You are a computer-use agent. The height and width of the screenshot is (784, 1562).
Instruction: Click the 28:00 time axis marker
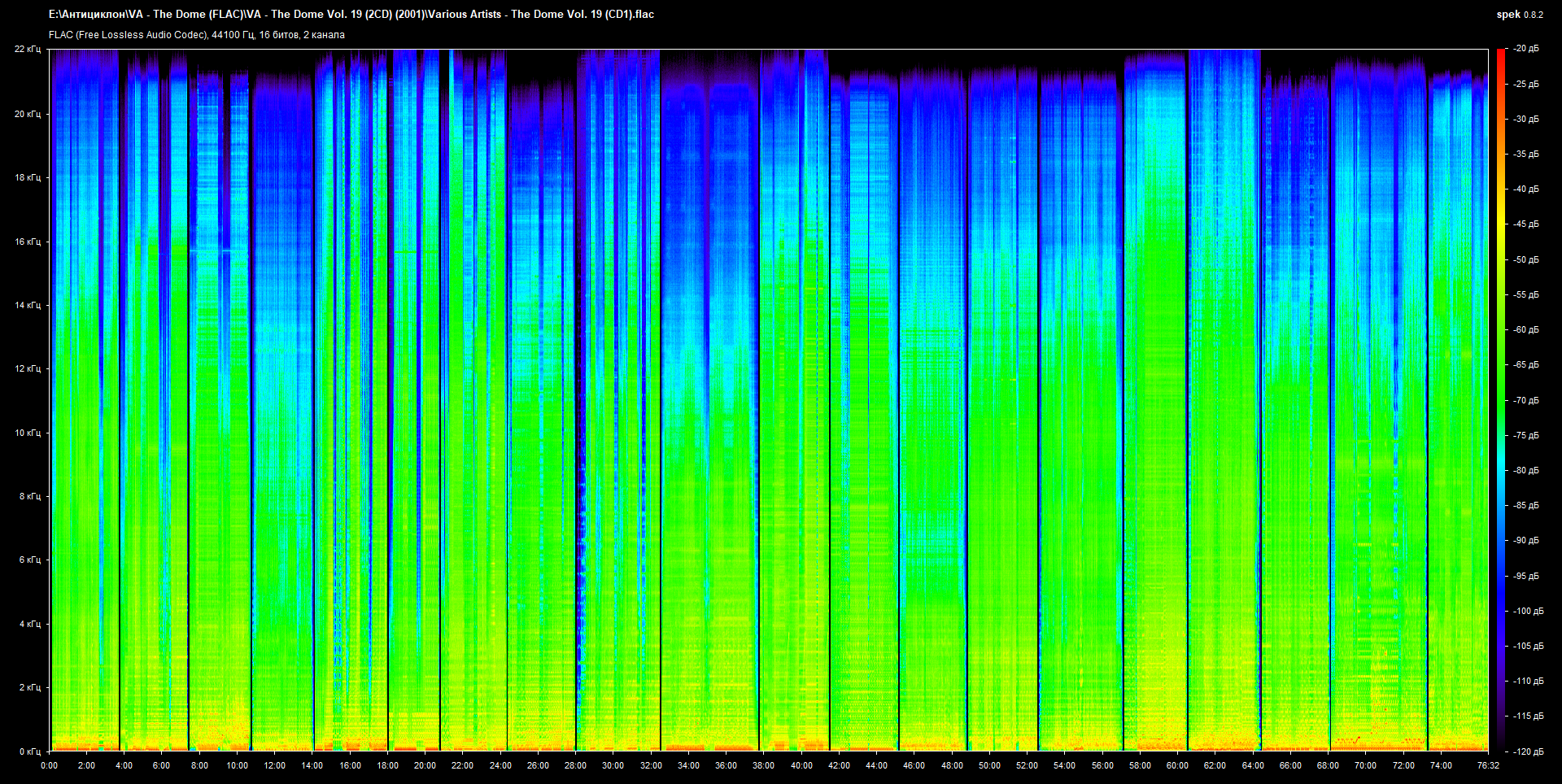(575, 765)
